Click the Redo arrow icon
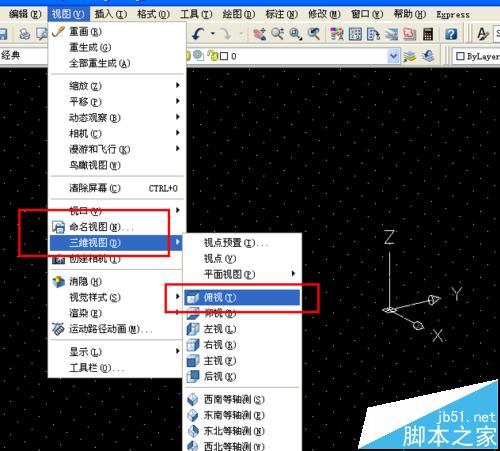This screenshot has height=451, width=500. (226, 34)
